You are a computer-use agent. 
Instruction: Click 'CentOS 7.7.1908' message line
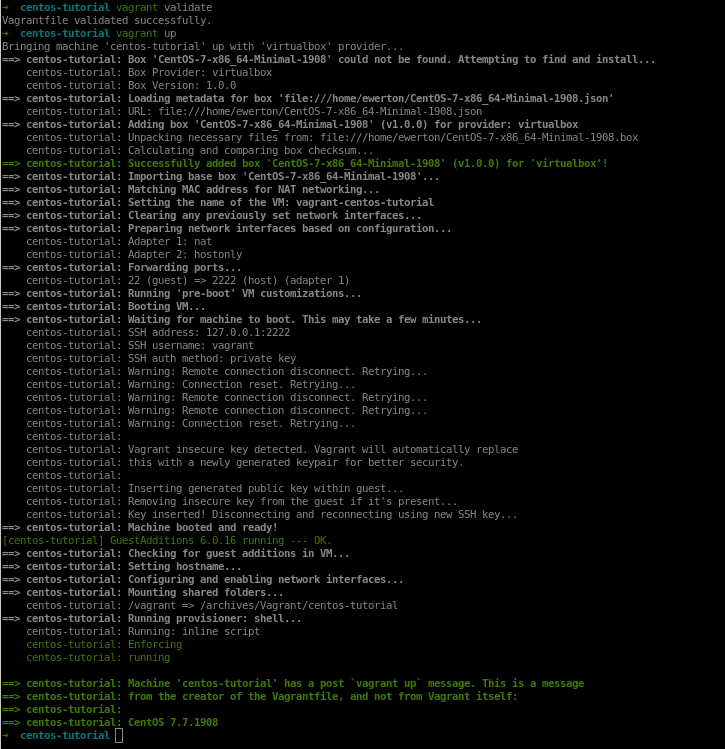(x=110, y=722)
